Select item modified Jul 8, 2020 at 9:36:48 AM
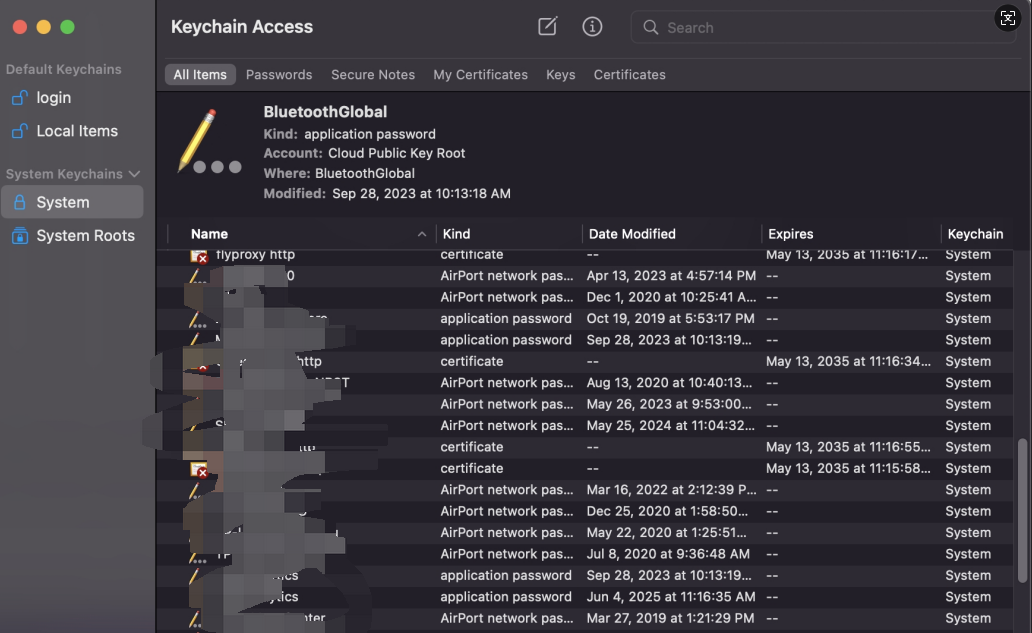This screenshot has width=1032, height=633. (x=668, y=554)
